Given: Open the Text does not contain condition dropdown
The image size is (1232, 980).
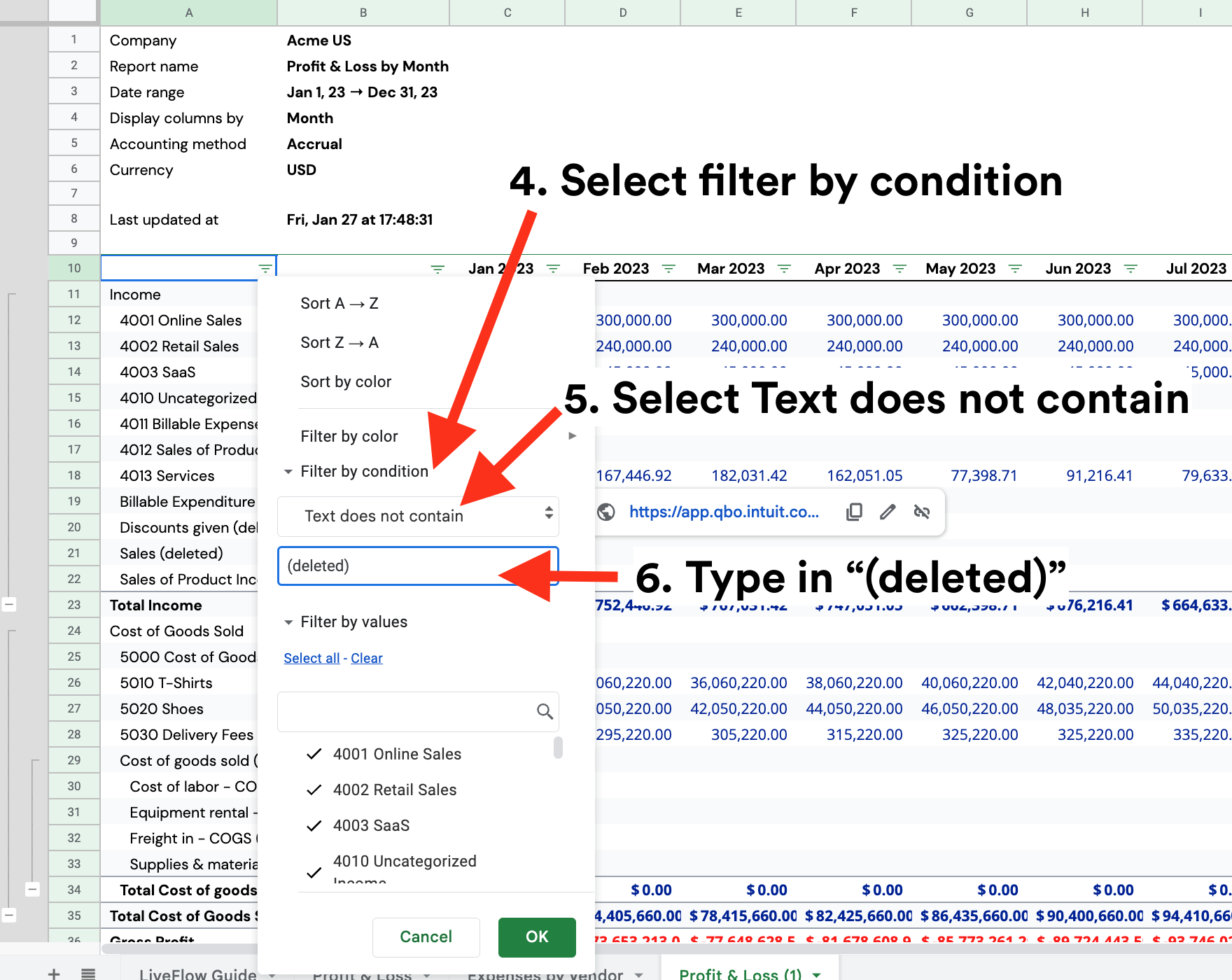Looking at the screenshot, I should [x=418, y=516].
